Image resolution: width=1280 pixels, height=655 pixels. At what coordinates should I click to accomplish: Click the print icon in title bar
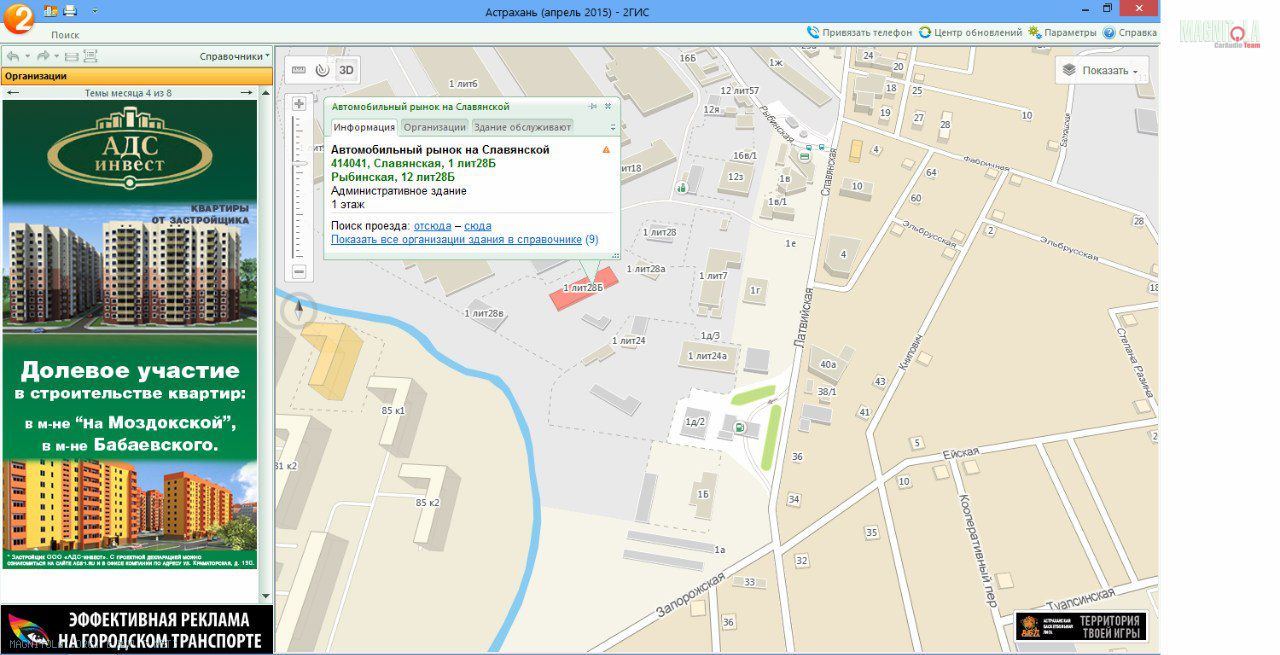[x=70, y=10]
